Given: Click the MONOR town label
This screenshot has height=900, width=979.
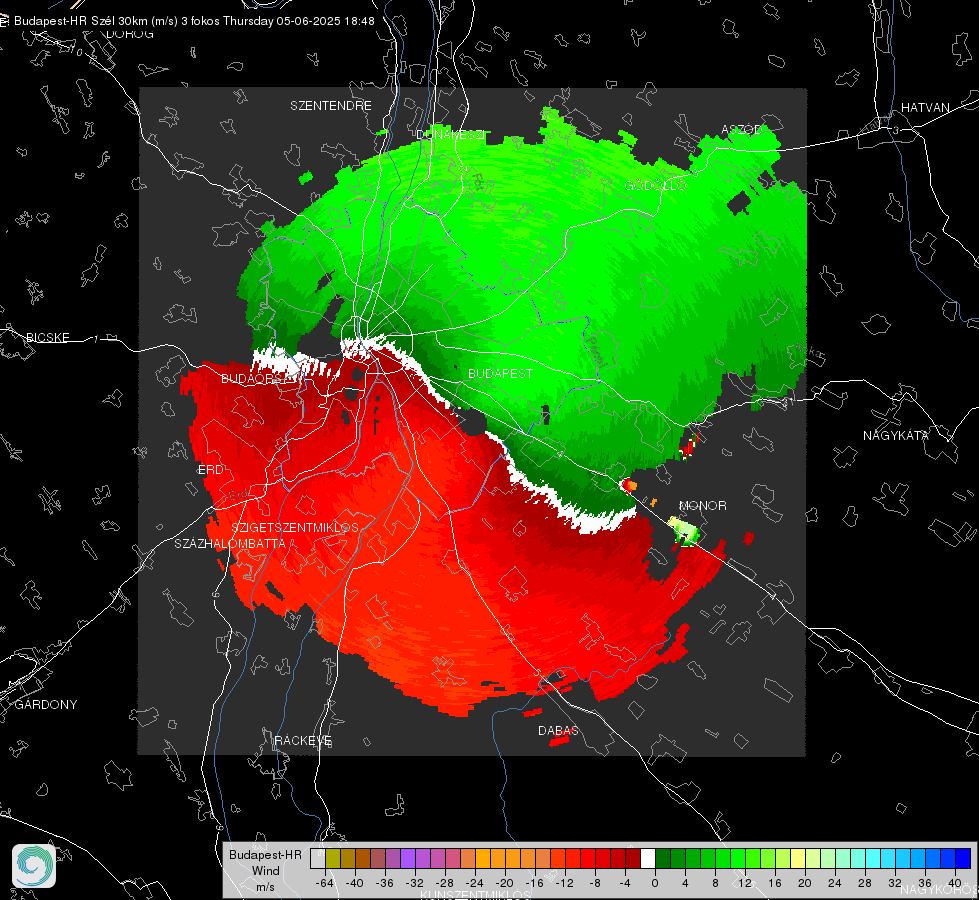Looking at the screenshot, I should [703, 505].
